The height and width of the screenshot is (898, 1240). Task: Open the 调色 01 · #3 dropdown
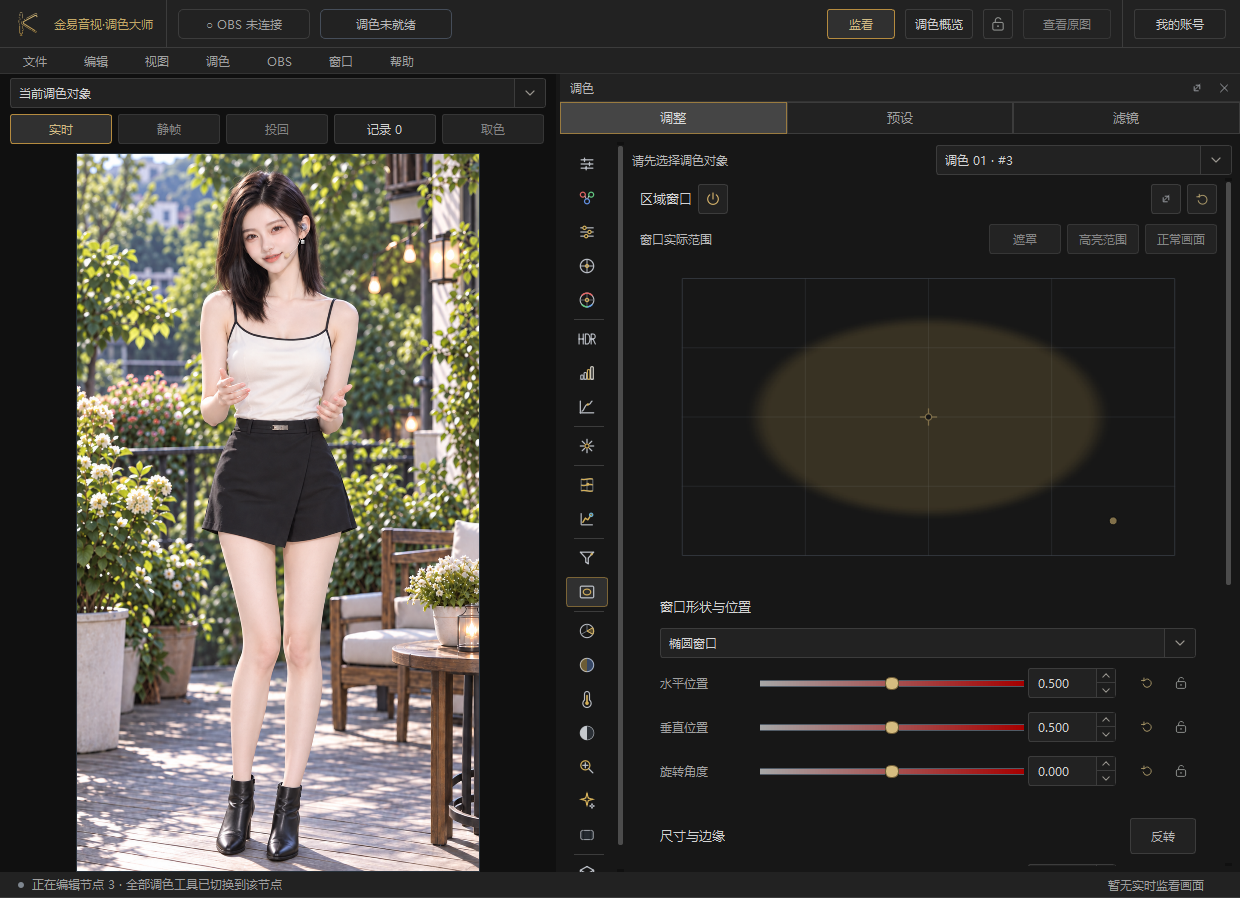[x=1084, y=160]
